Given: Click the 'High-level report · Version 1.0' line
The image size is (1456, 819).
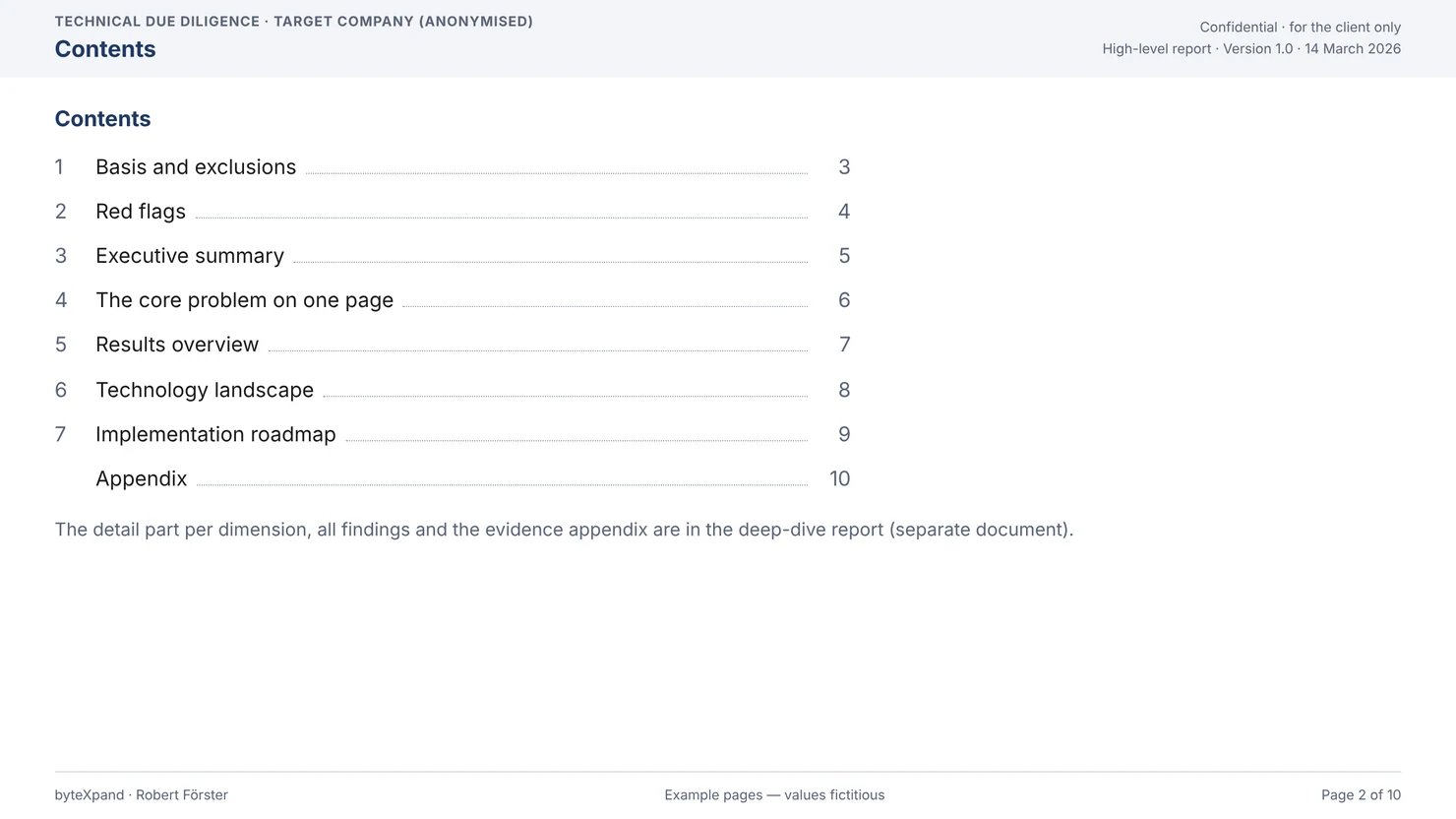Looking at the screenshot, I should click(x=1251, y=49).
